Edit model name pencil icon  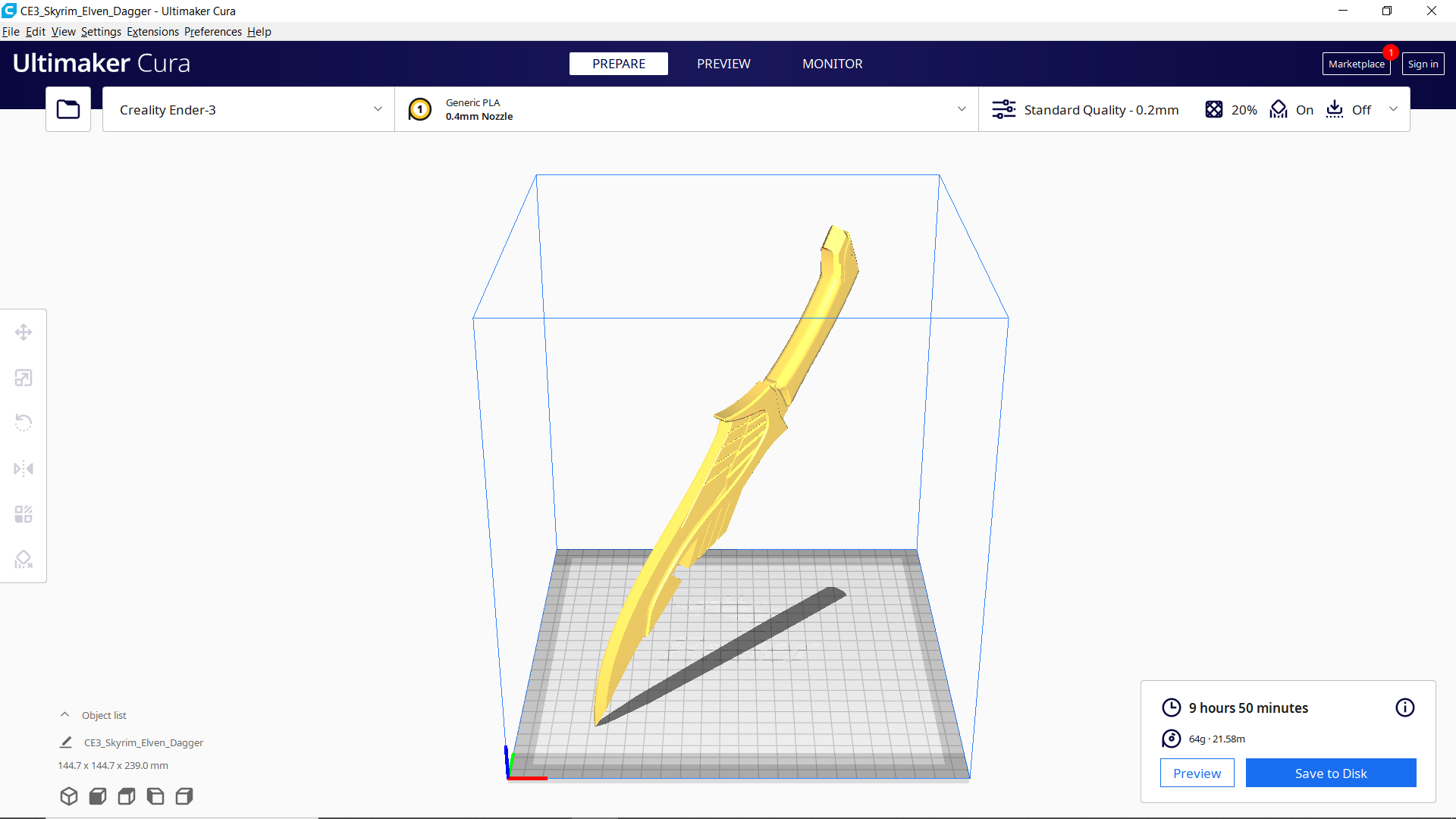[x=66, y=742]
